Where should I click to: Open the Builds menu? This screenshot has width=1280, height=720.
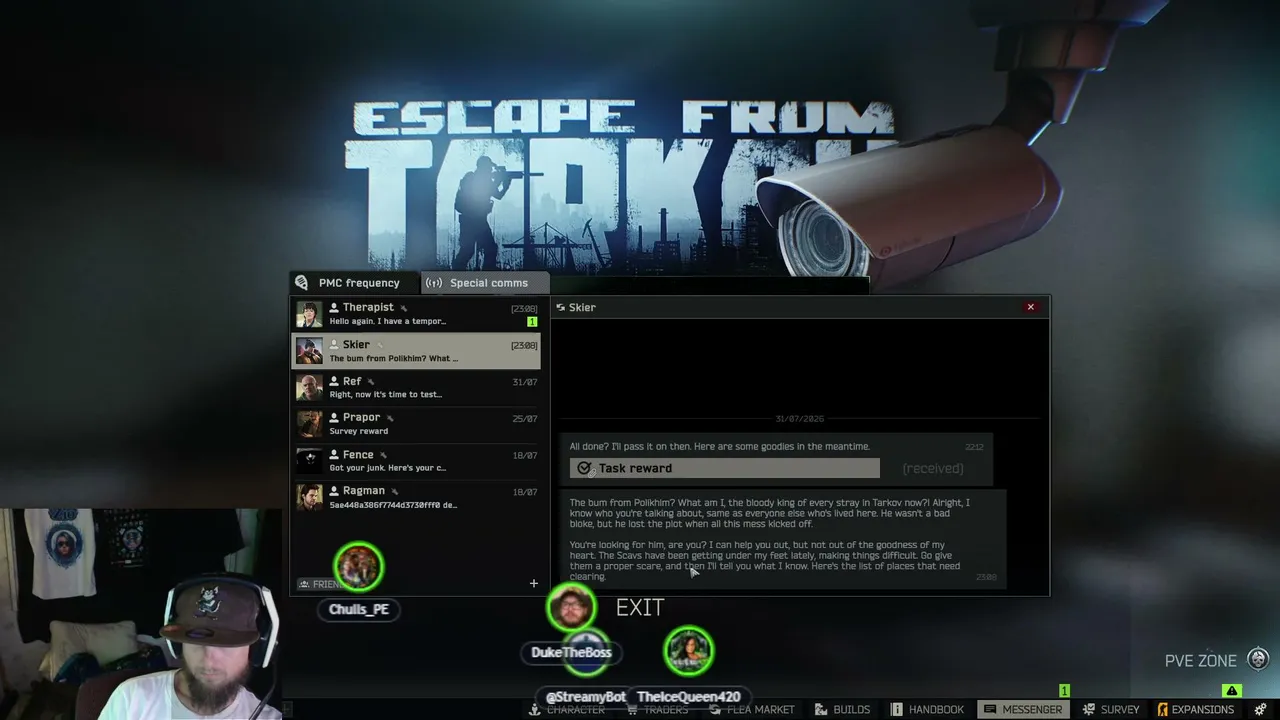point(843,709)
